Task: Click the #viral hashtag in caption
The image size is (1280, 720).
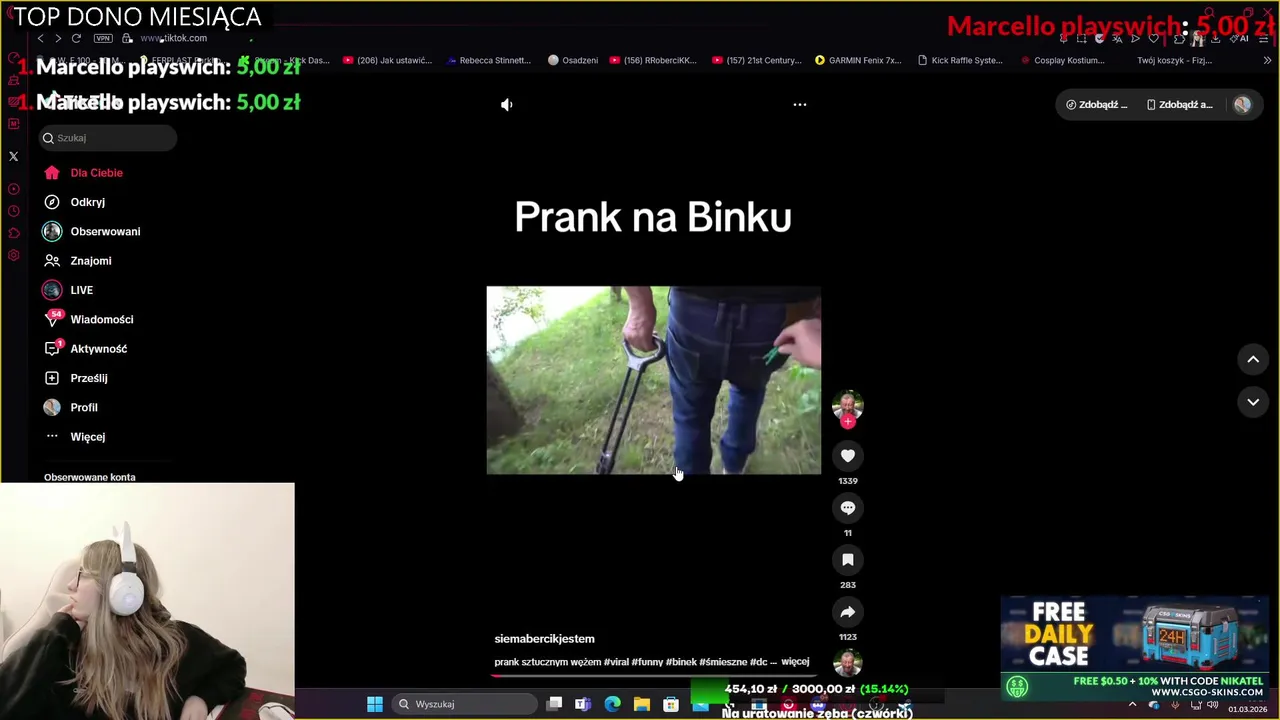Action: [616, 662]
